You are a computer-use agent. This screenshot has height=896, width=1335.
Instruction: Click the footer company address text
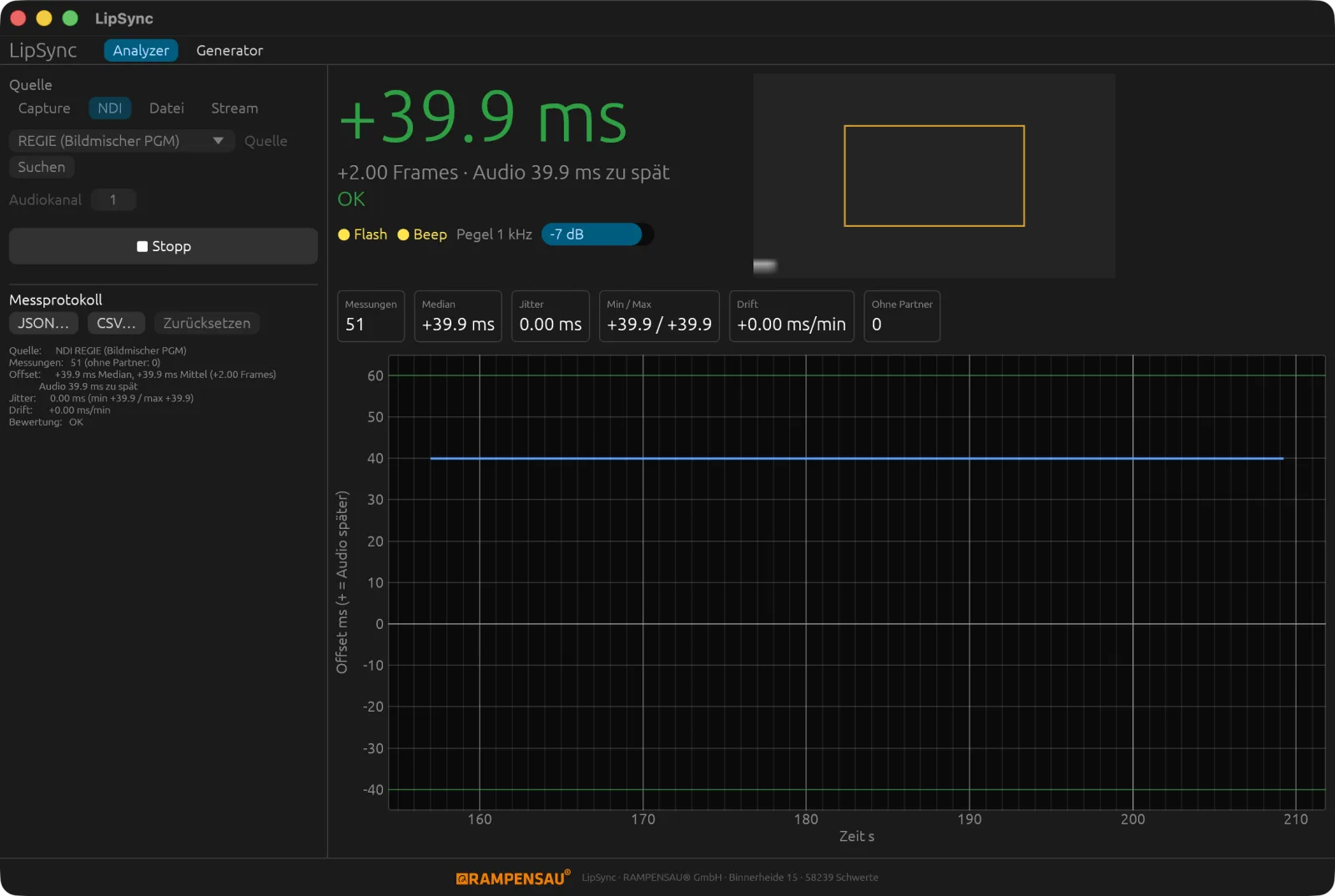[730, 878]
